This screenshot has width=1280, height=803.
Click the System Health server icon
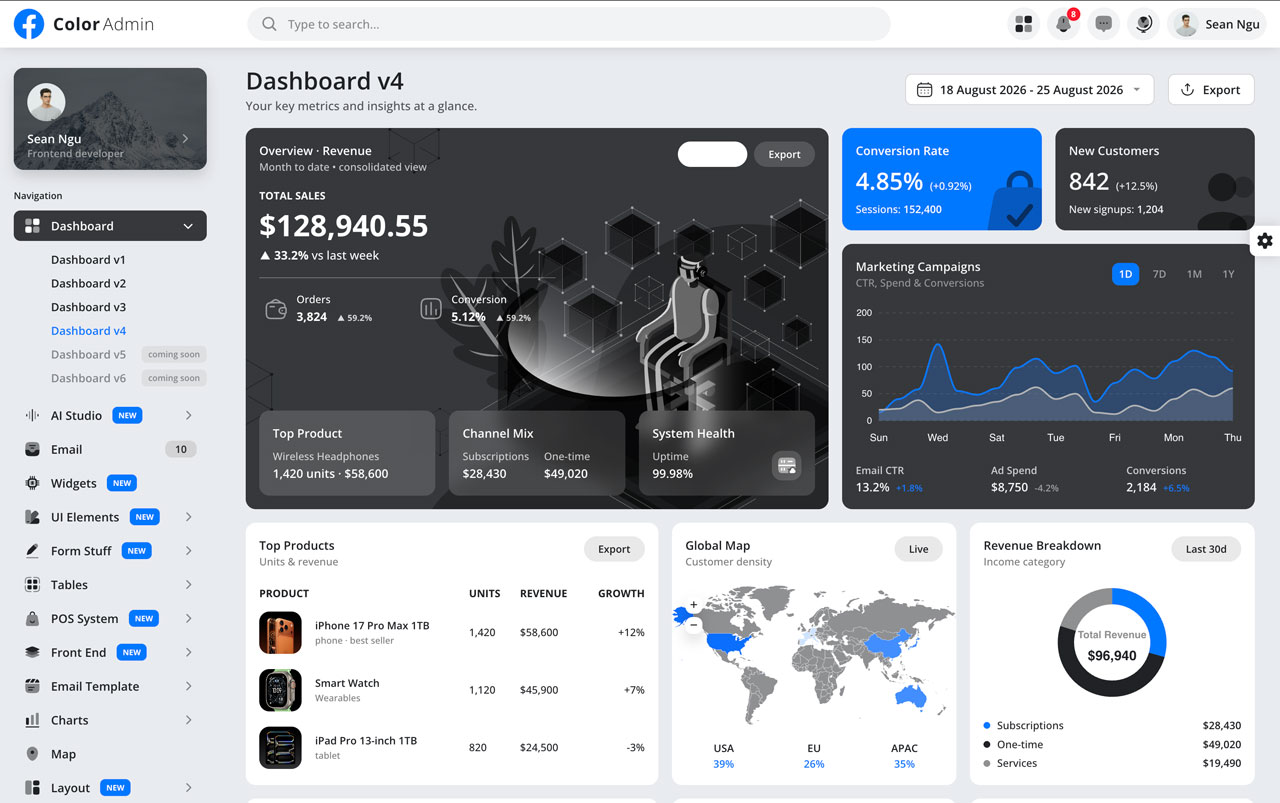[x=787, y=466]
